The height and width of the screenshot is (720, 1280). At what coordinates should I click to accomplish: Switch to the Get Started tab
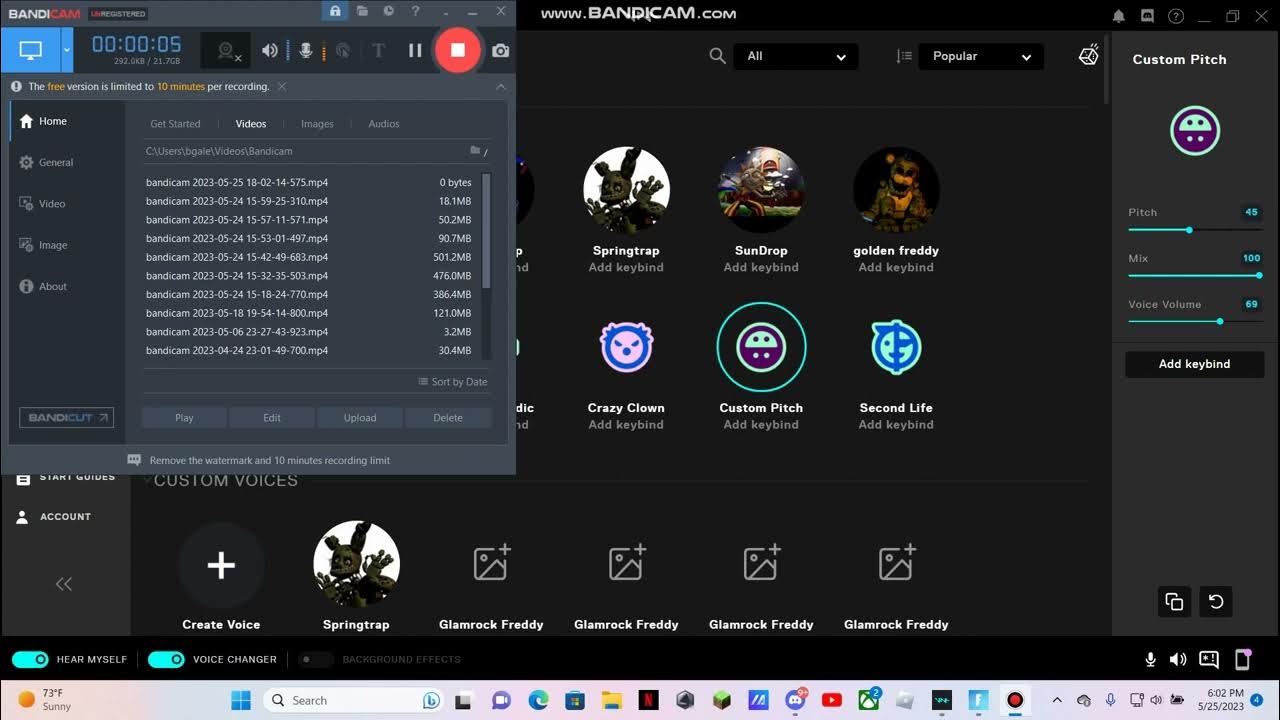click(175, 124)
